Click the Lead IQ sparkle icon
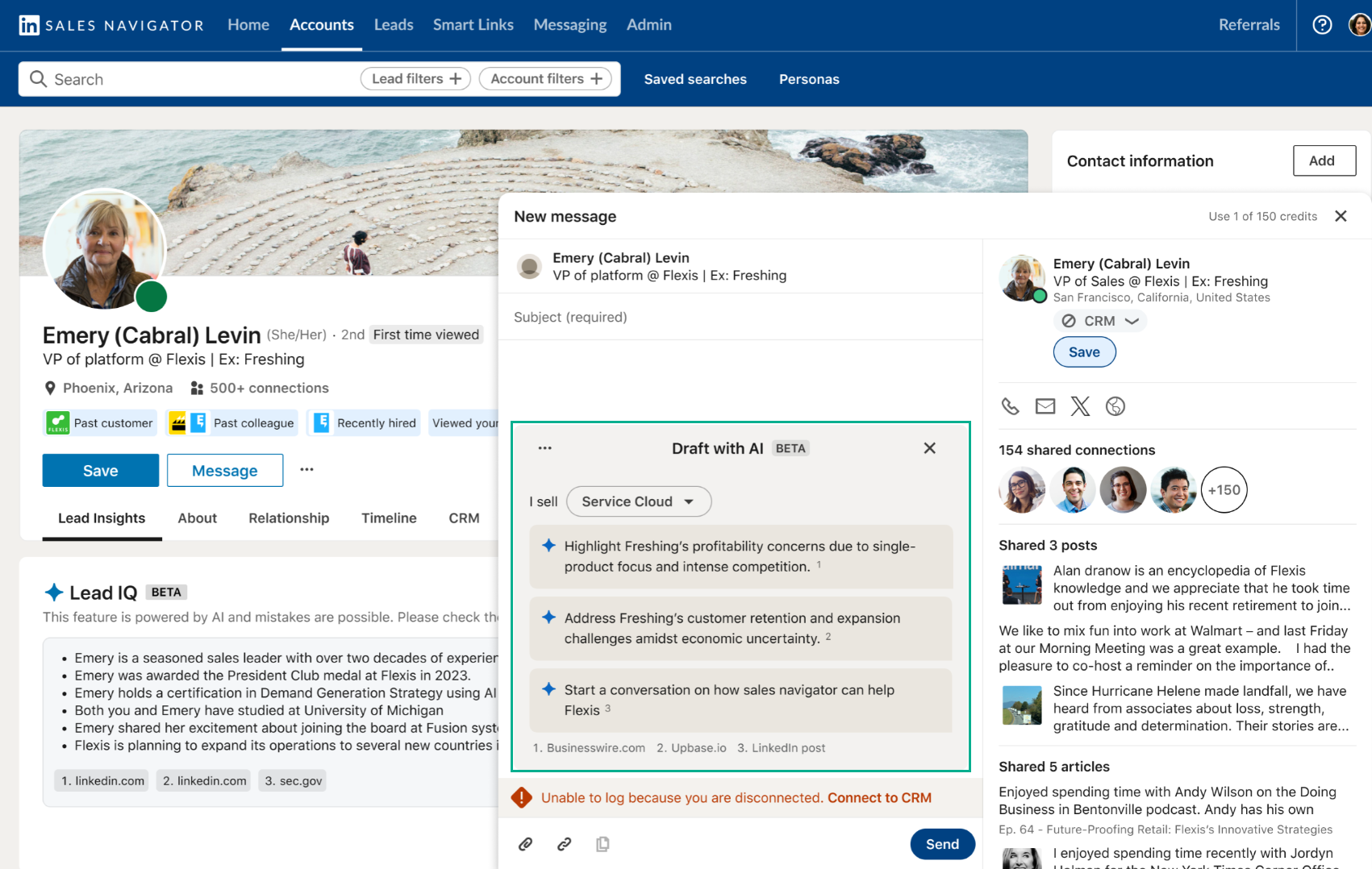Screen dimensions: 1372x869 (x=54, y=592)
